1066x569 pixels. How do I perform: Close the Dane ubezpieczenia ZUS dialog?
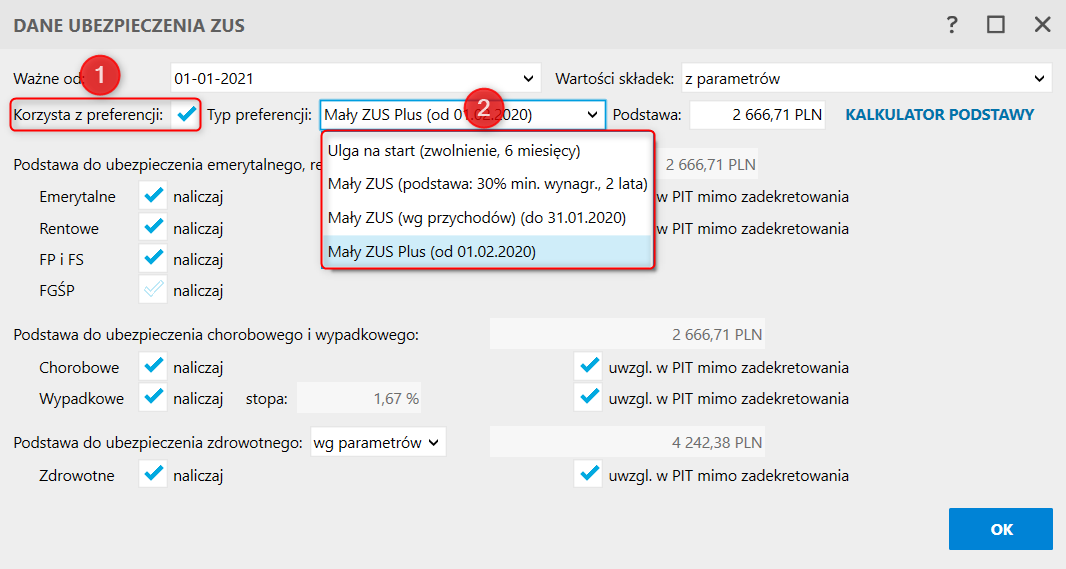click(x=1042, y=25)
